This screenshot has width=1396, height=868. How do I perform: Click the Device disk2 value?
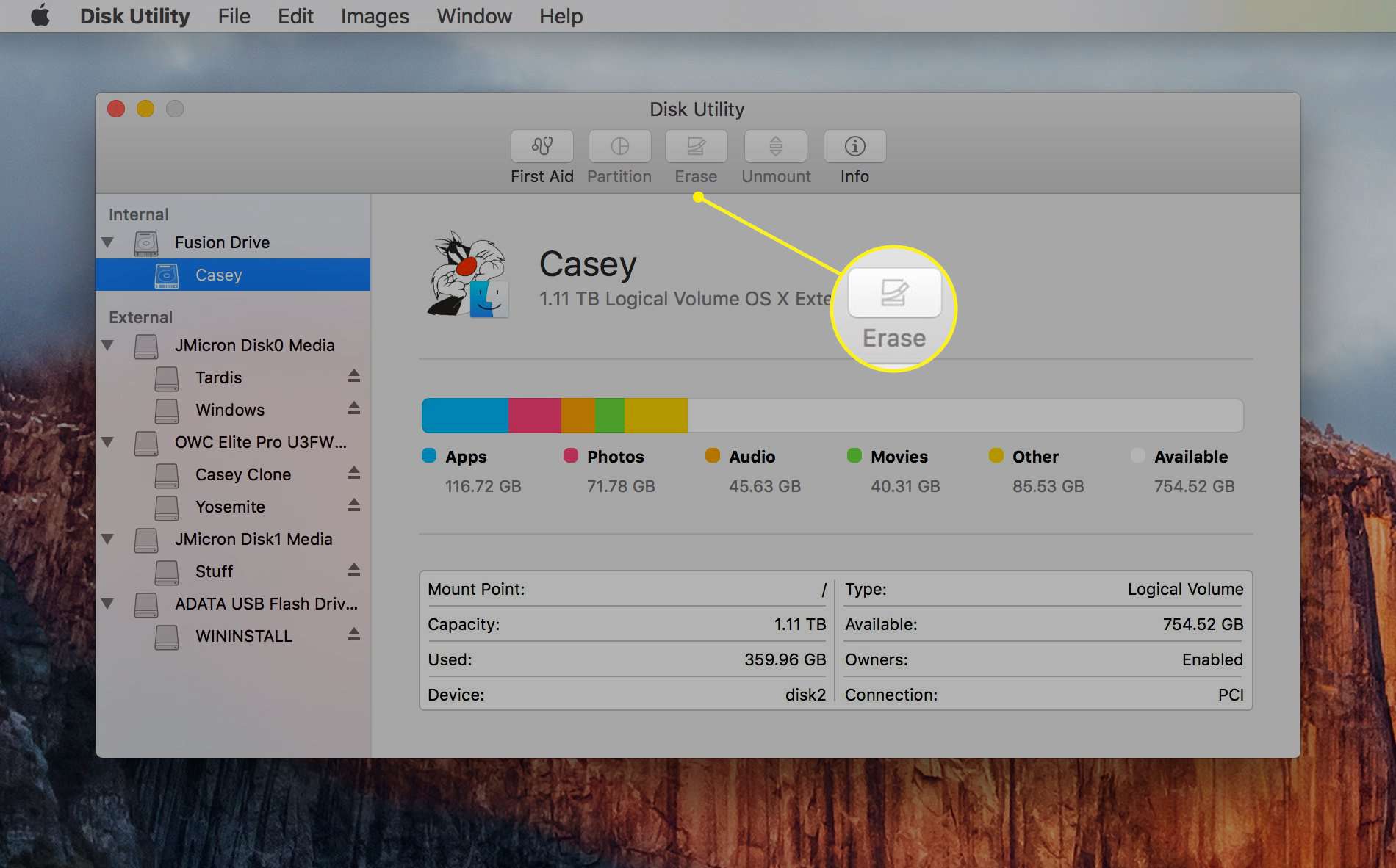805,695
